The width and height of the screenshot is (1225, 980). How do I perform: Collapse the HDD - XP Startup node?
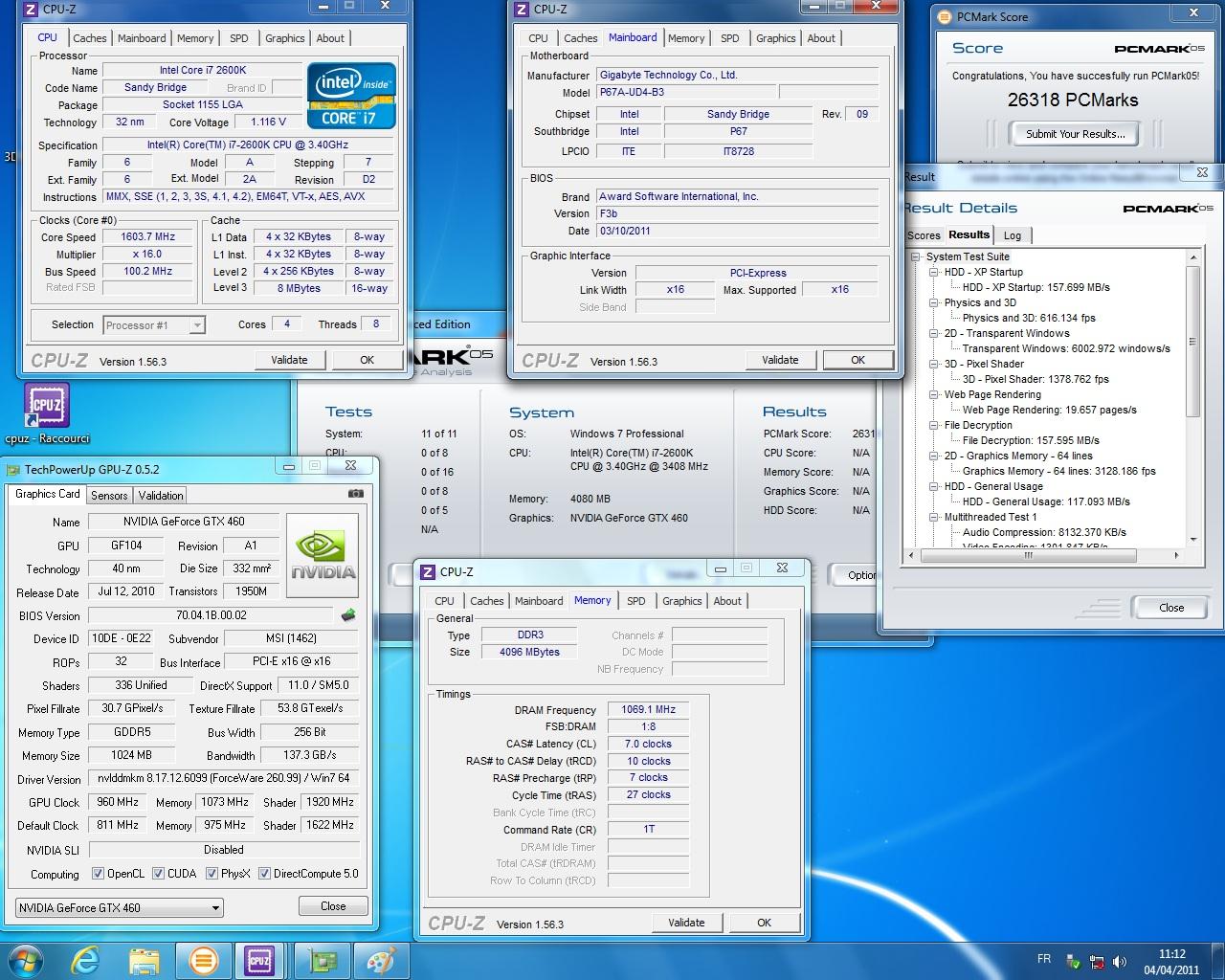click(x=934, y=272)
